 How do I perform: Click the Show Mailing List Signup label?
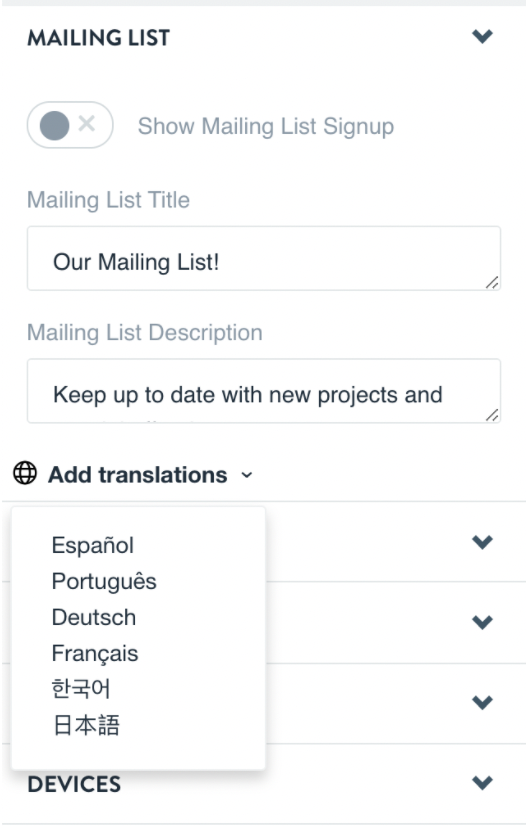[266, 126]
